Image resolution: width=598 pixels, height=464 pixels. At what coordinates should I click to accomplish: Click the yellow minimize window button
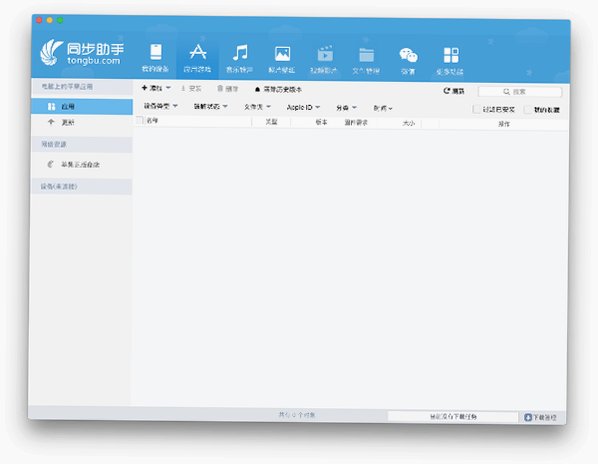[x=50, y=20]
